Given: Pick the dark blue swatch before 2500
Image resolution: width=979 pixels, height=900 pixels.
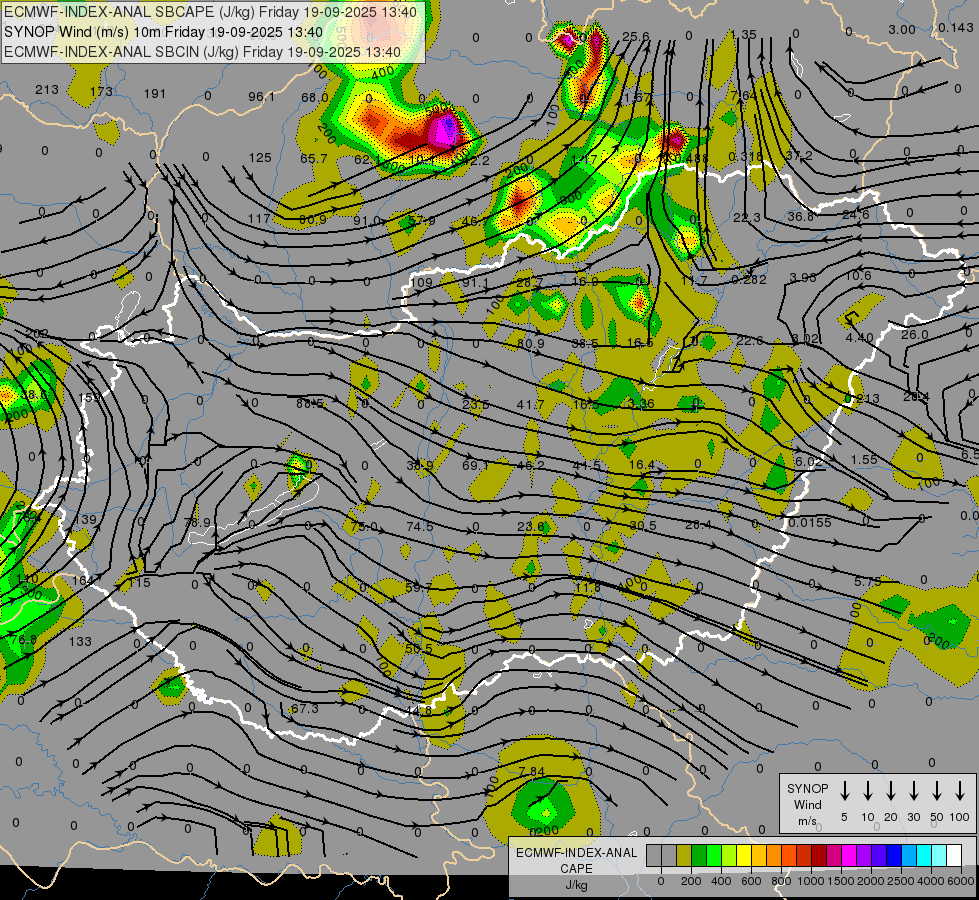Looking at the screenshot, I should [x=894, y=855].
